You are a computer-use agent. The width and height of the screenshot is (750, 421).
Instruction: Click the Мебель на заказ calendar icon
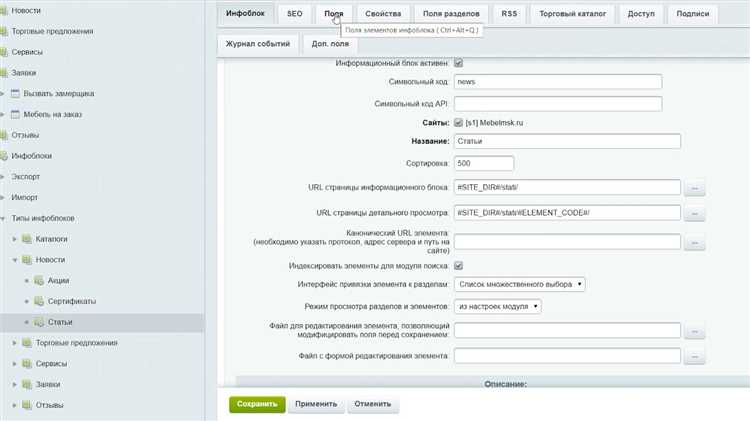[15, 114]
